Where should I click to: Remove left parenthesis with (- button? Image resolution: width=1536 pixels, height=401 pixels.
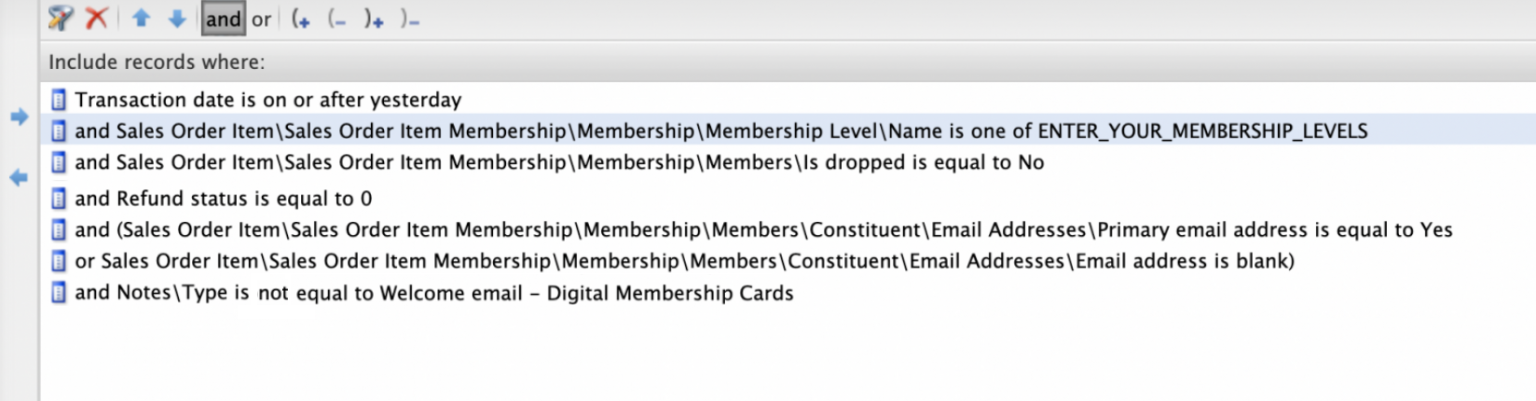[337, 19]
